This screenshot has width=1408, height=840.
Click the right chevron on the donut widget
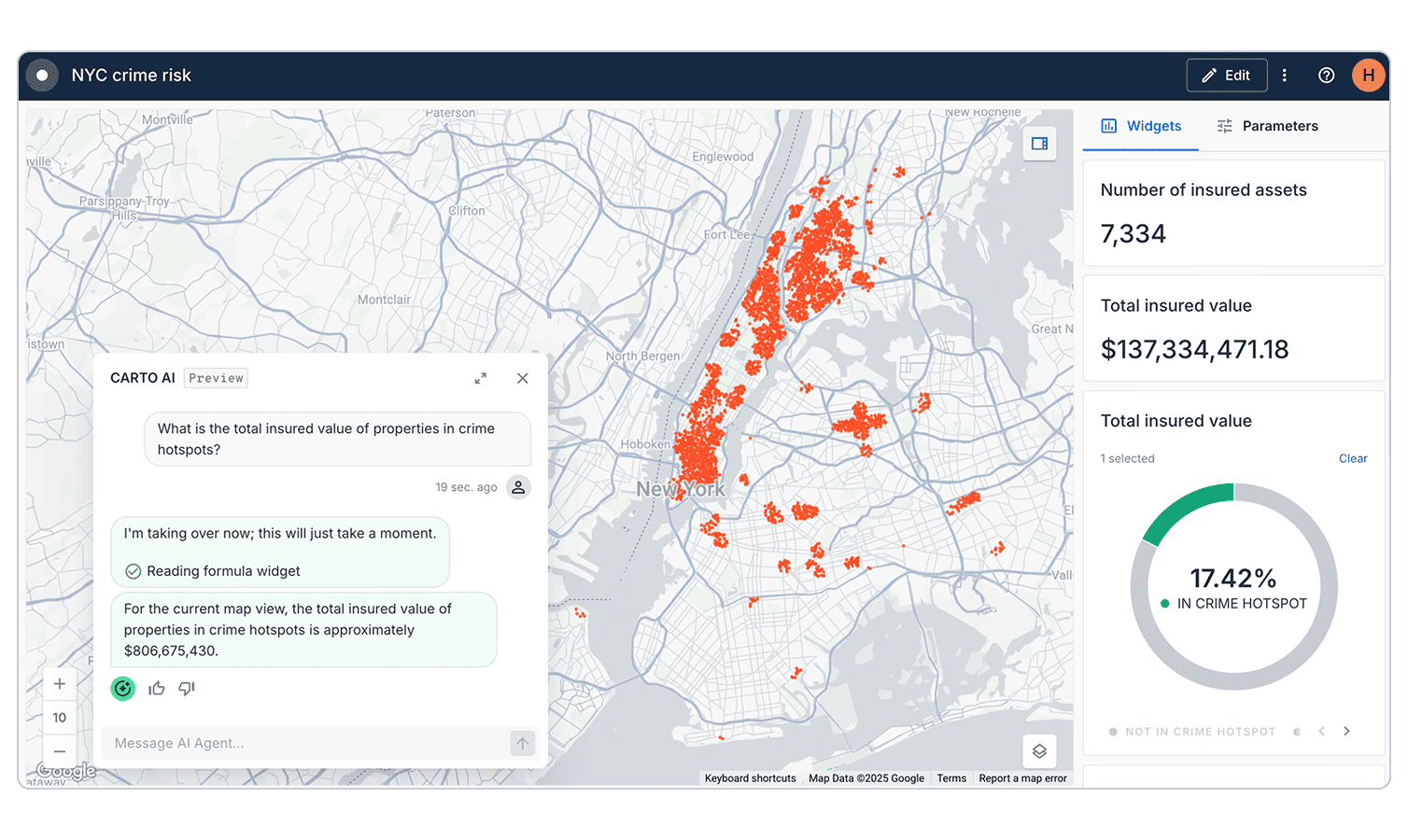pyautogui.click(x=1346, y=732)
